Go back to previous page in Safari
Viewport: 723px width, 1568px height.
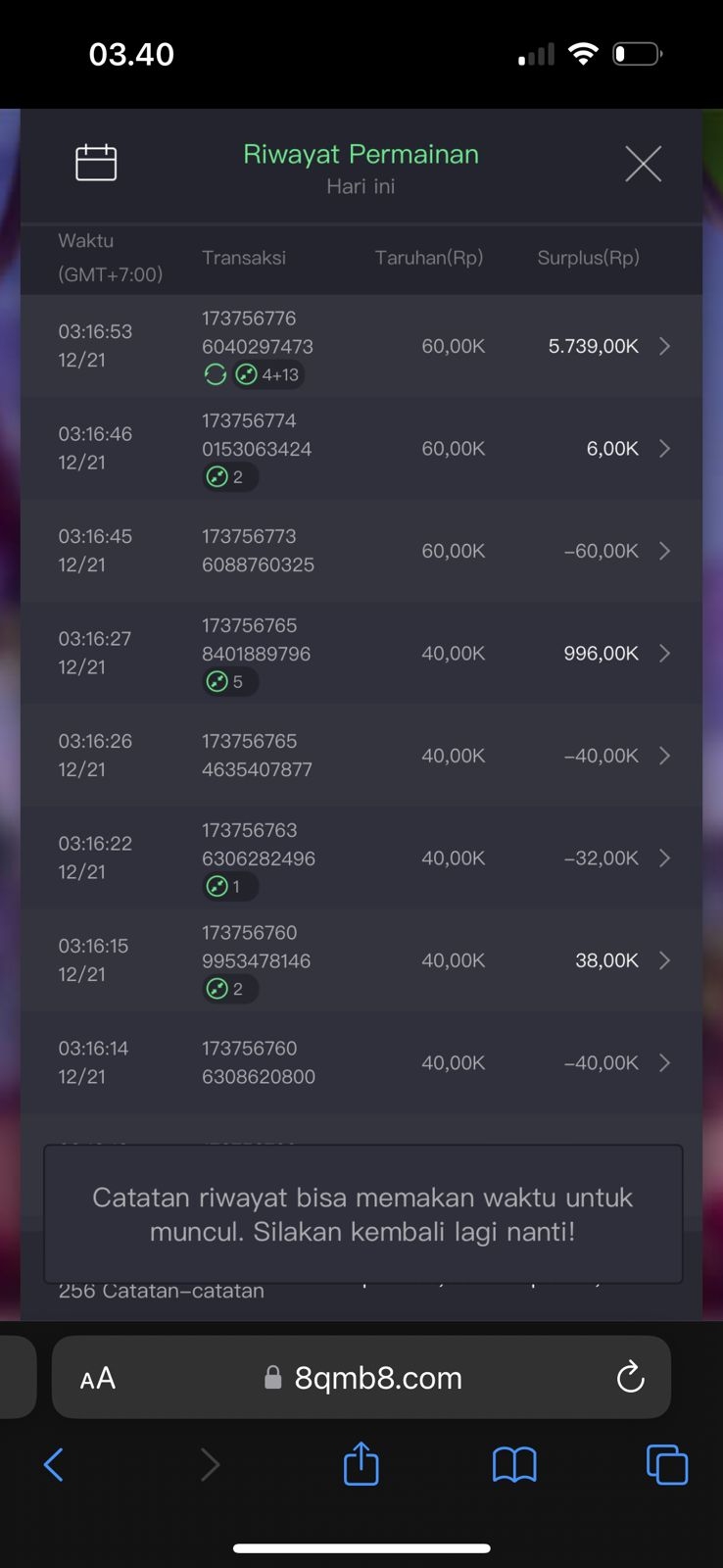(54, 1464)
